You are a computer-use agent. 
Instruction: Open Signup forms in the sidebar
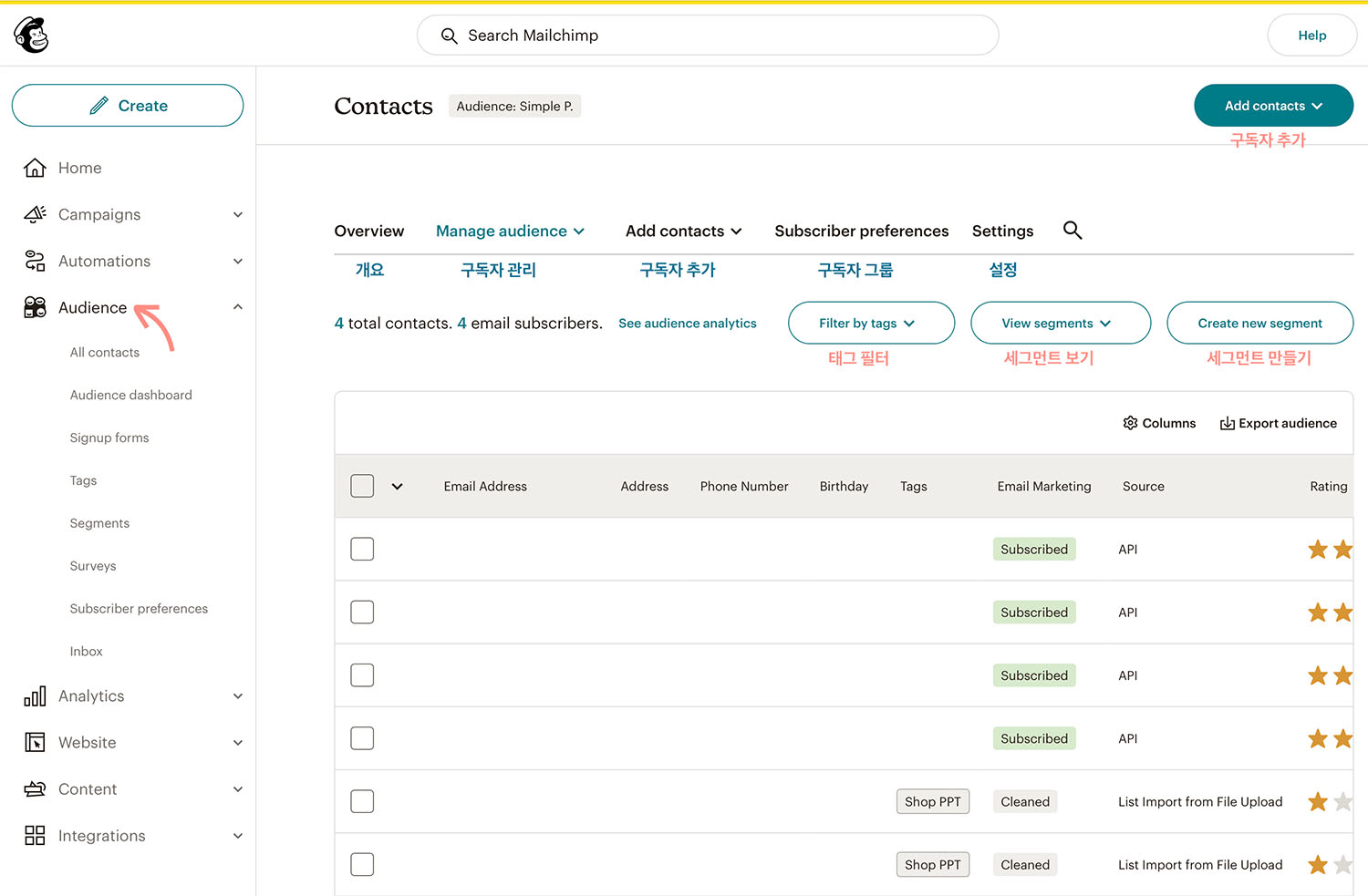(x=109, y=438)
